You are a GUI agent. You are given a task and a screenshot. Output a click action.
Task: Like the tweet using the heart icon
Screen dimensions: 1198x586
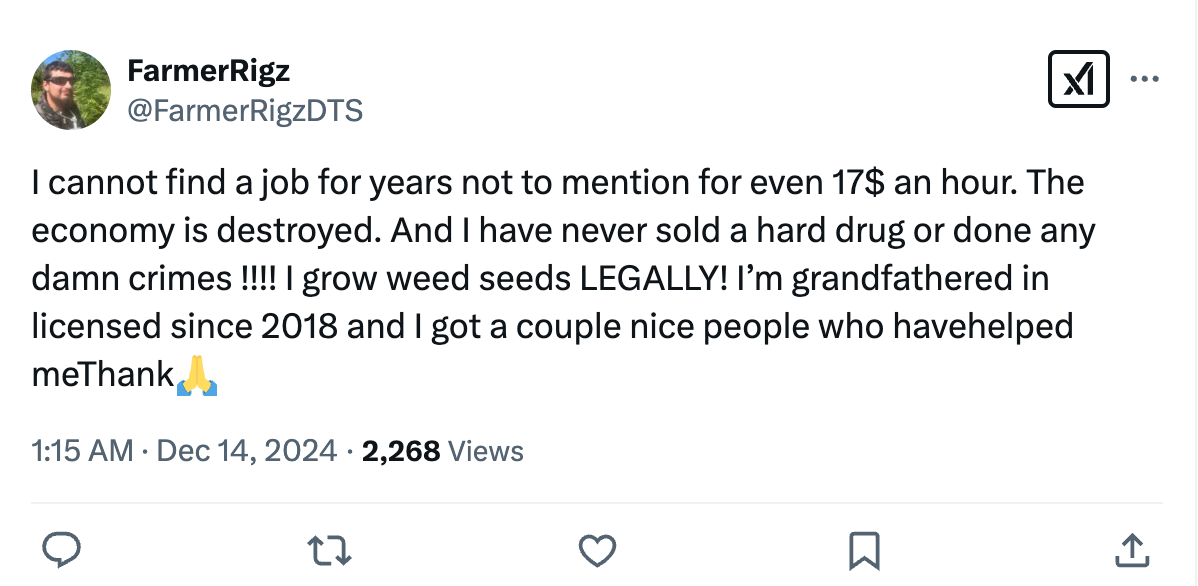pos(597,549)
